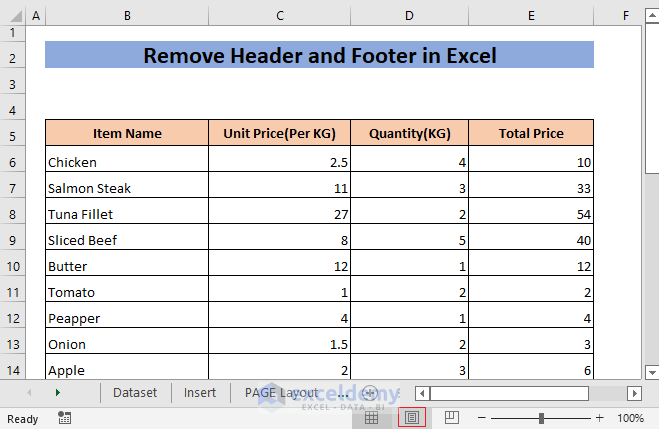
Task: Add a new sheet with plus icon
Action: coord(369,393)
